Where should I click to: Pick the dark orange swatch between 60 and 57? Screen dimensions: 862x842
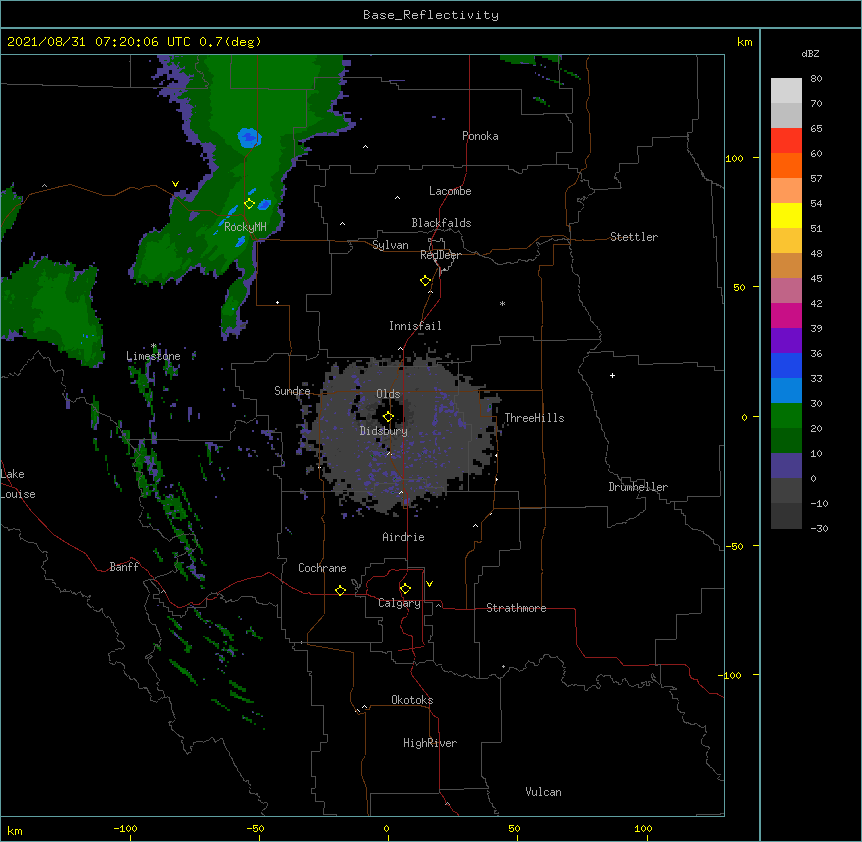pos(786,165)
